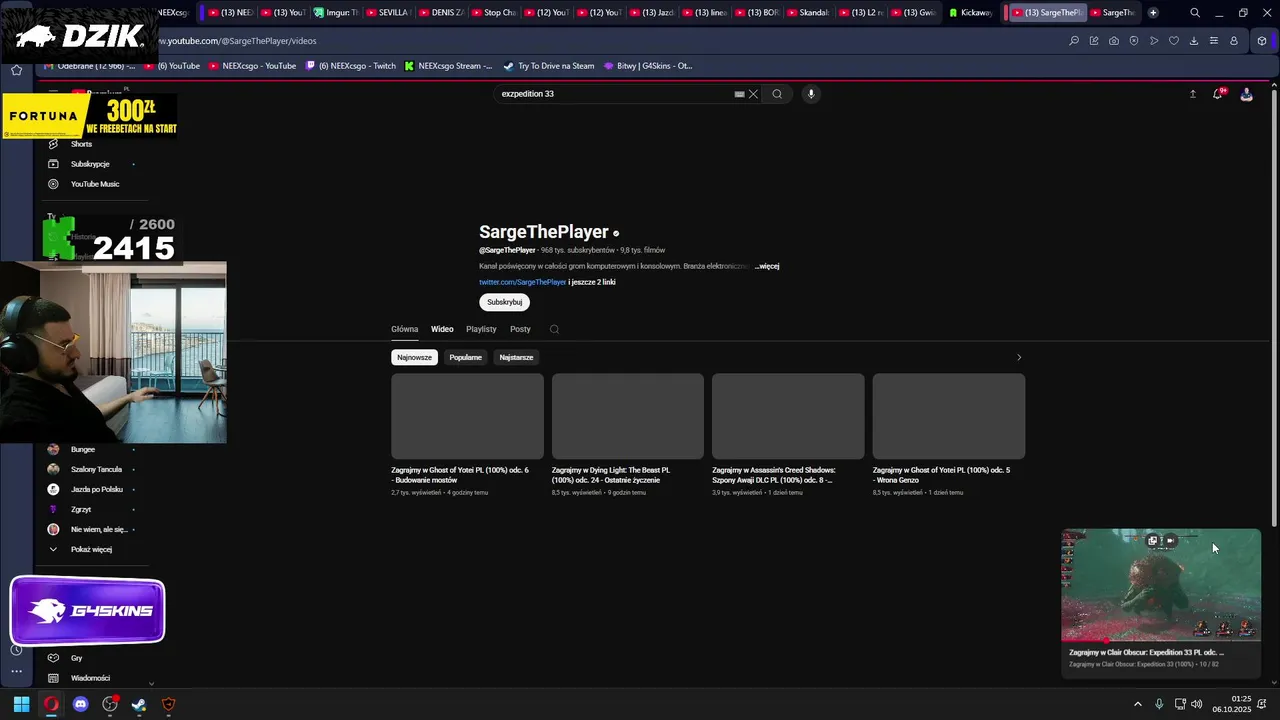Click the Subskrybuj button
1280x720 pixels.
point(504,302)
